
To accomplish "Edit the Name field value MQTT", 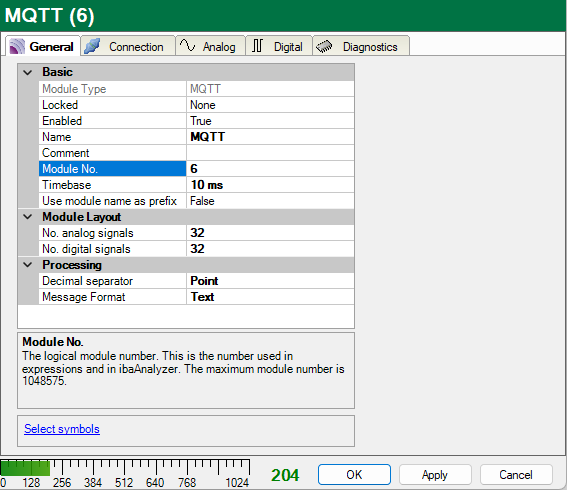I will (270, 137).
